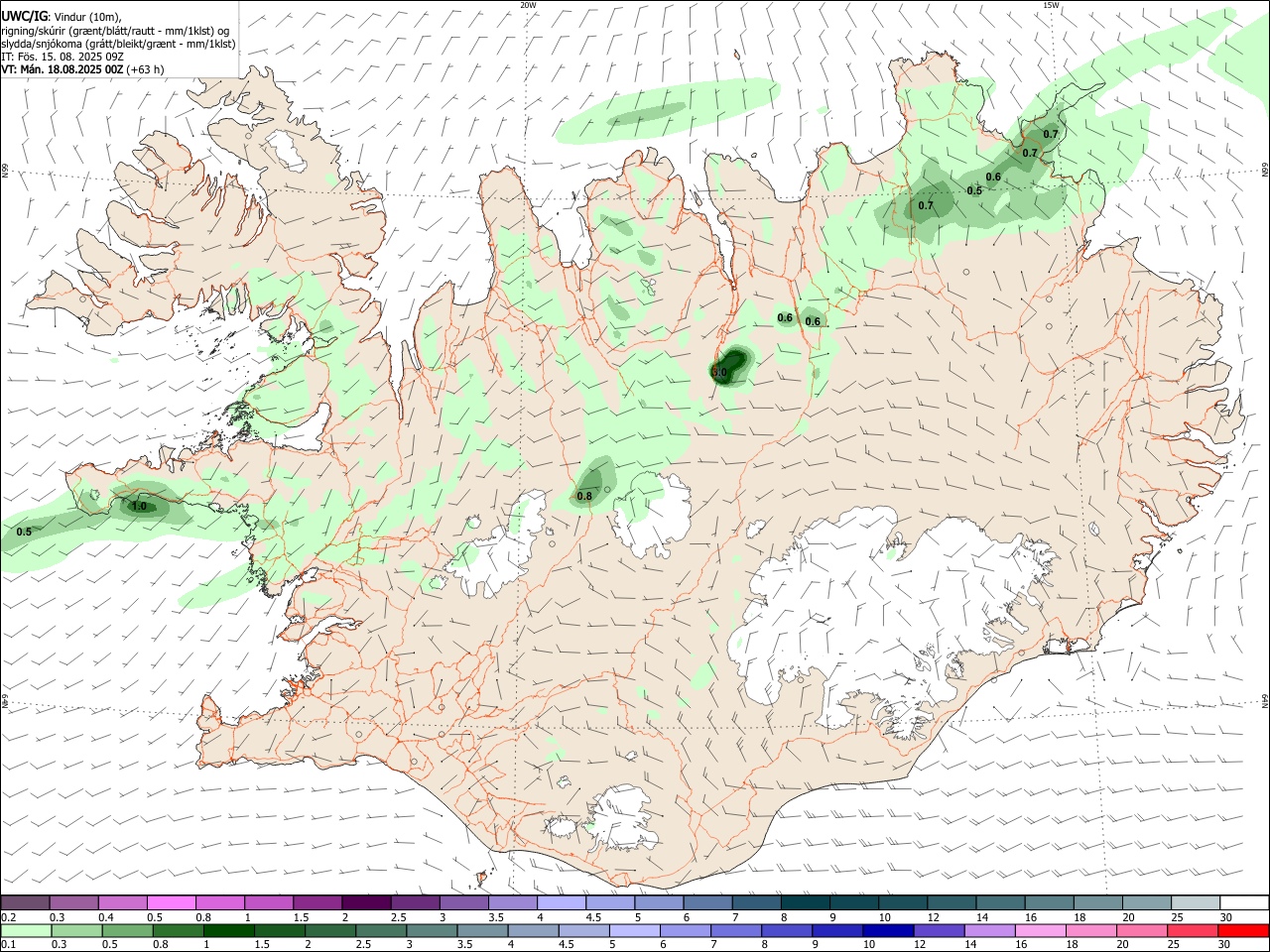Viewport: 1270px width, 952px height.
Task: Choose the 0.8 mid-green rain scale swatch
Action: (178, 930)
